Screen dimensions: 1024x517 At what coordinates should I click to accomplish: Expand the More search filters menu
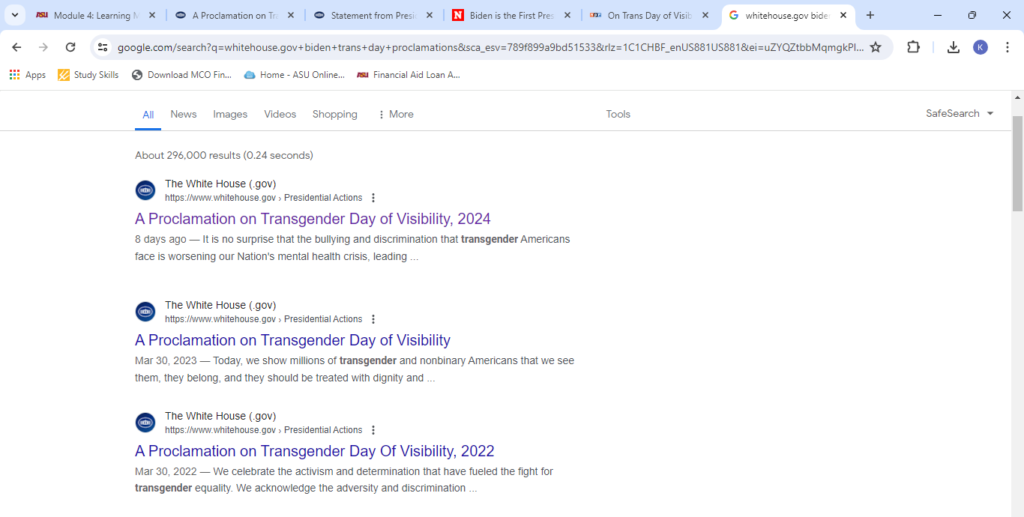pyautogui.click(x=396, y=114)
